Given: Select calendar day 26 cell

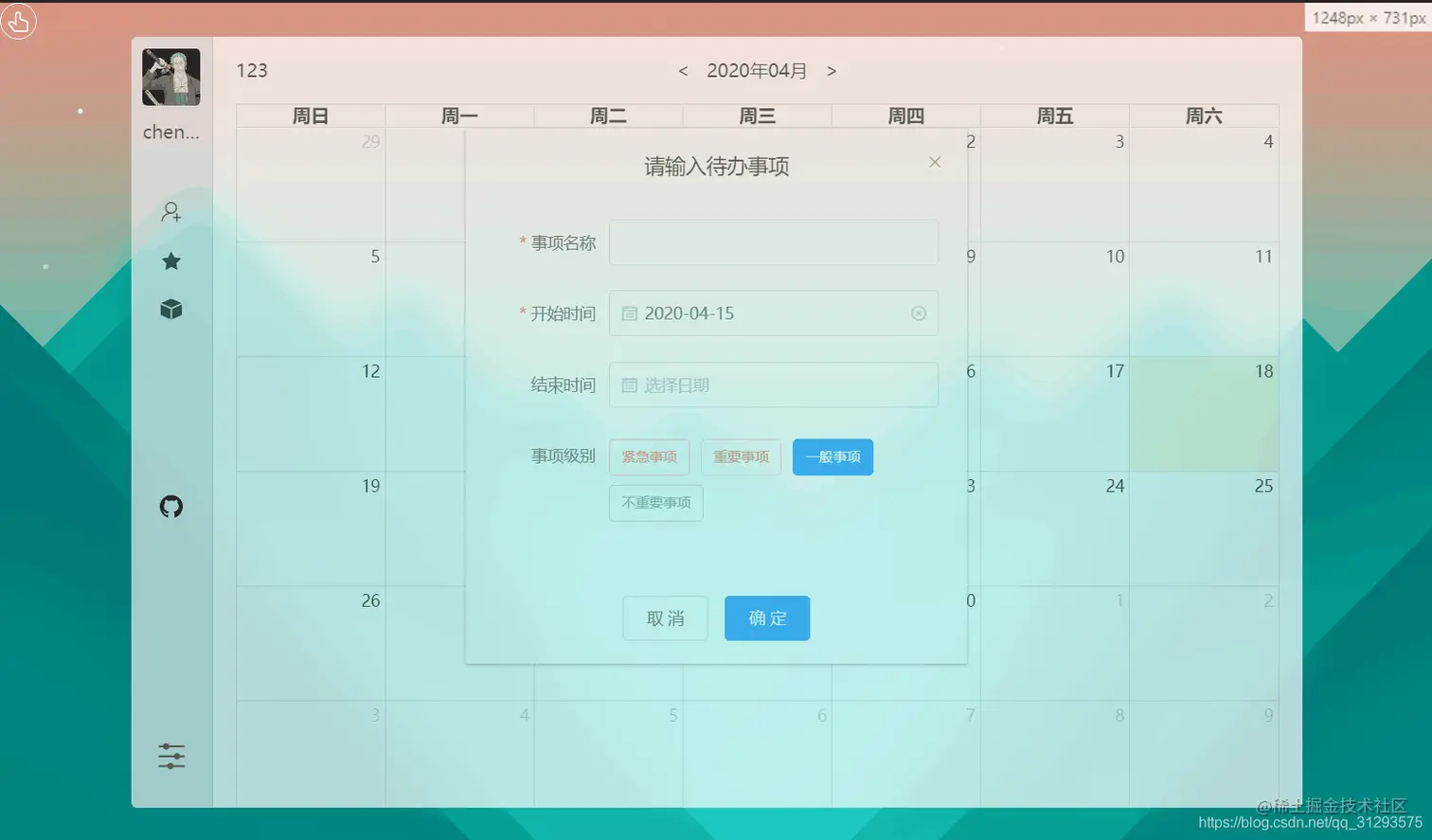Looking at the screenshot, I should 311,643.
